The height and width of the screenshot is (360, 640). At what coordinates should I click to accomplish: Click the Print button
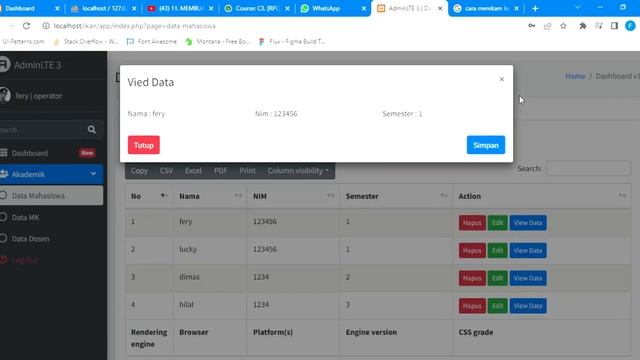point(247,171)
